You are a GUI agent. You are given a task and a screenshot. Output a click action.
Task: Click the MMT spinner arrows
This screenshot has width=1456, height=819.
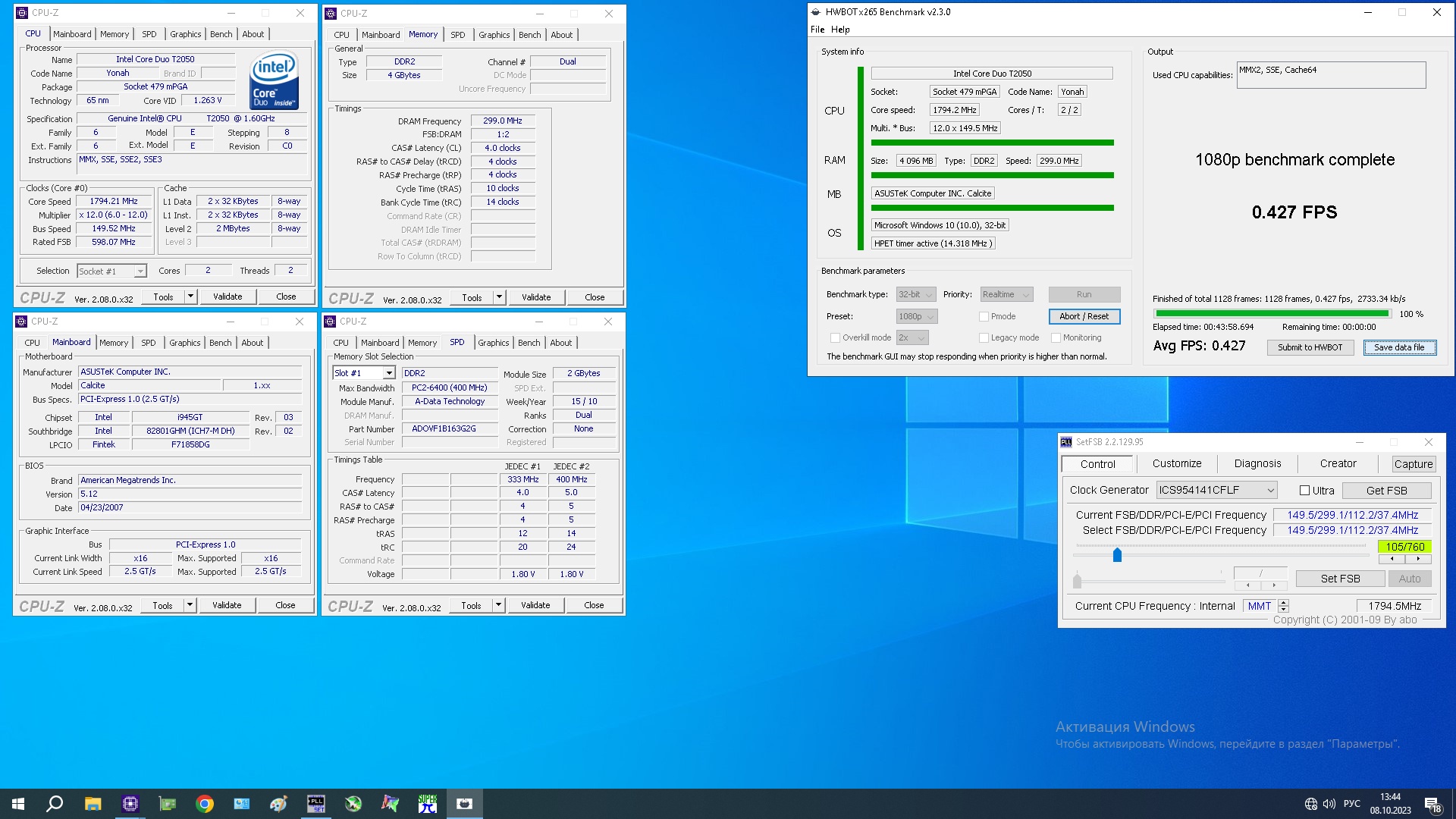coord(1283,606)
